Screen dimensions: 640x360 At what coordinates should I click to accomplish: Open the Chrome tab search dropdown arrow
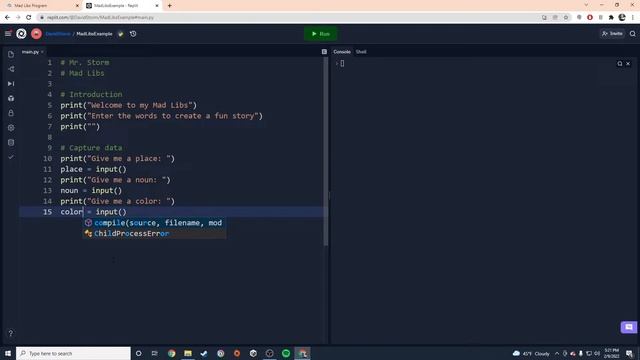(587, 5)
